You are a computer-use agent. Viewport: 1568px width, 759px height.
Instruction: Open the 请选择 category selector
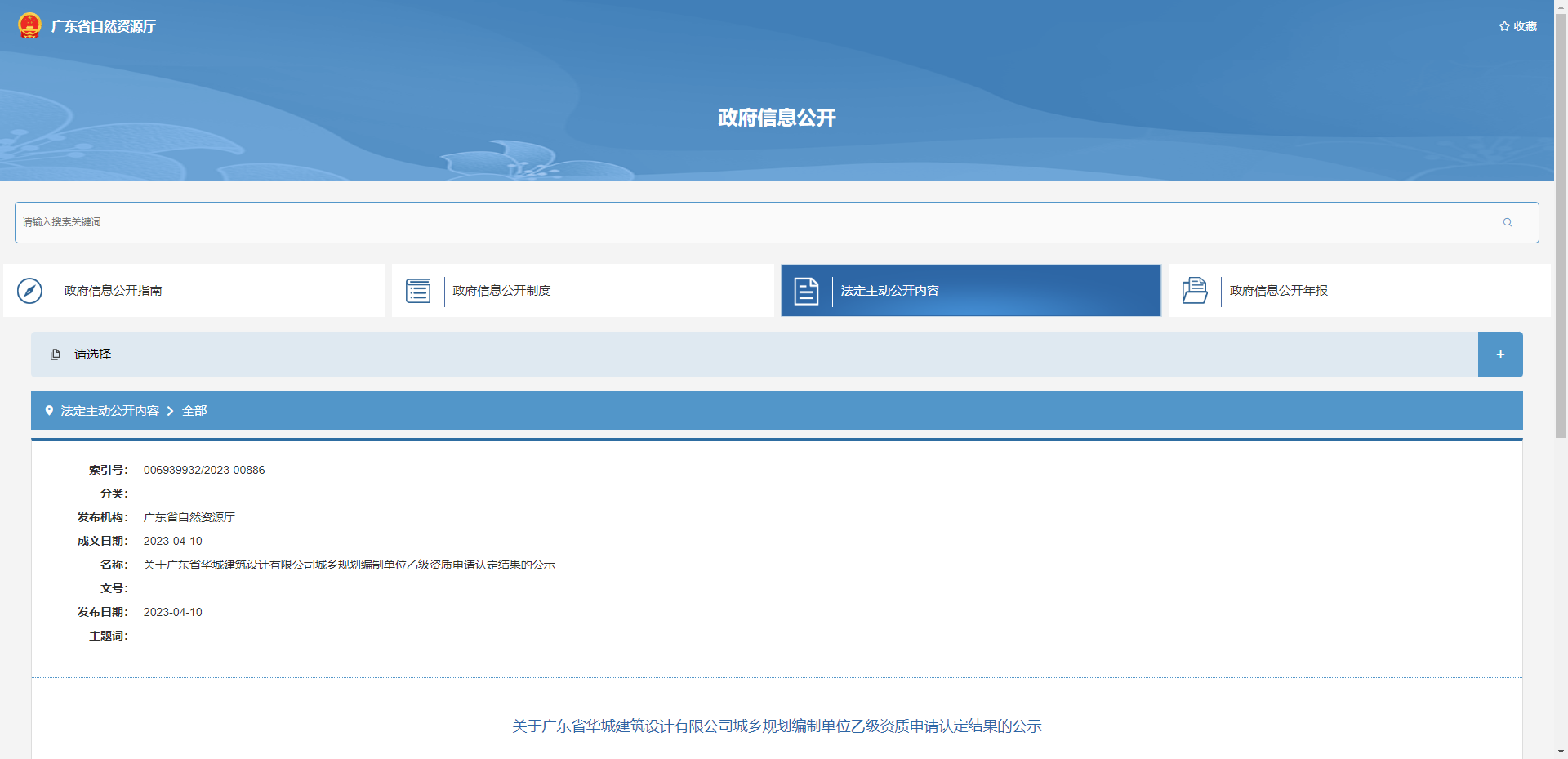tap(91, 354)
